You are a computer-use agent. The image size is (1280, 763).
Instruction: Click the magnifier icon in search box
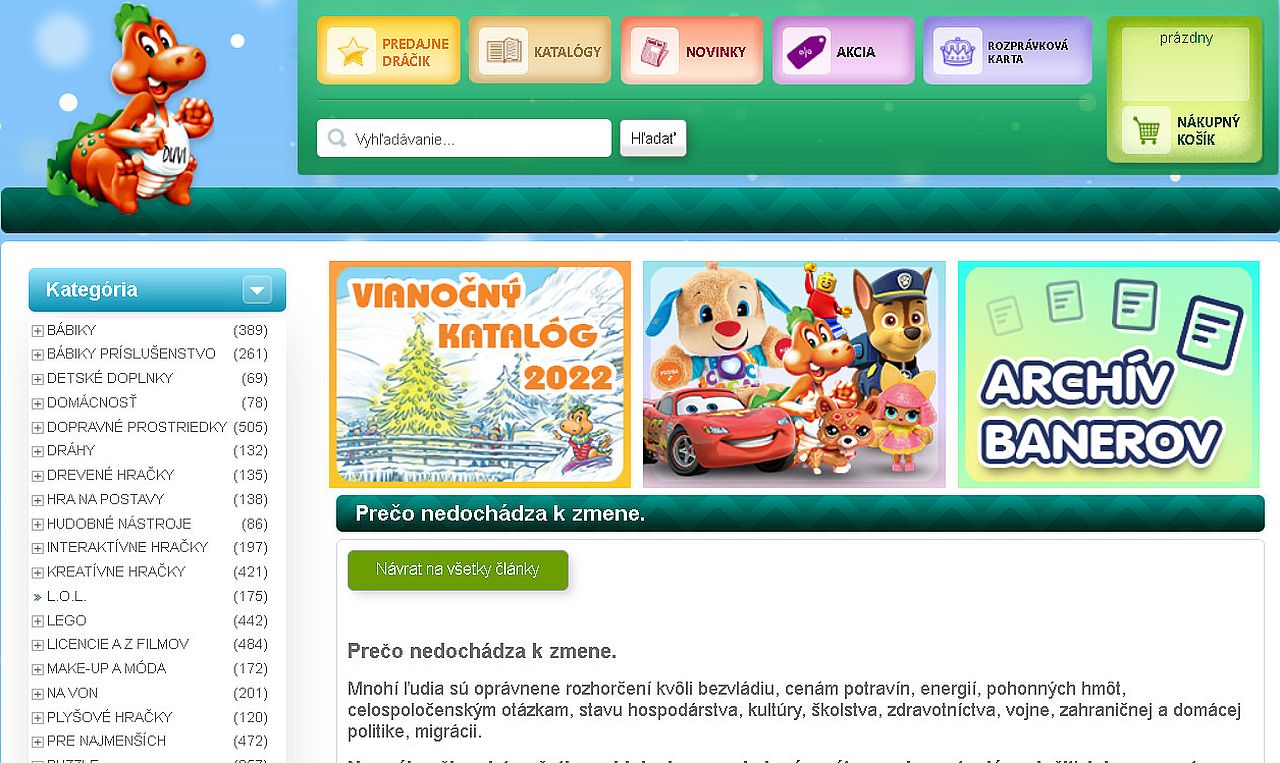337,139
